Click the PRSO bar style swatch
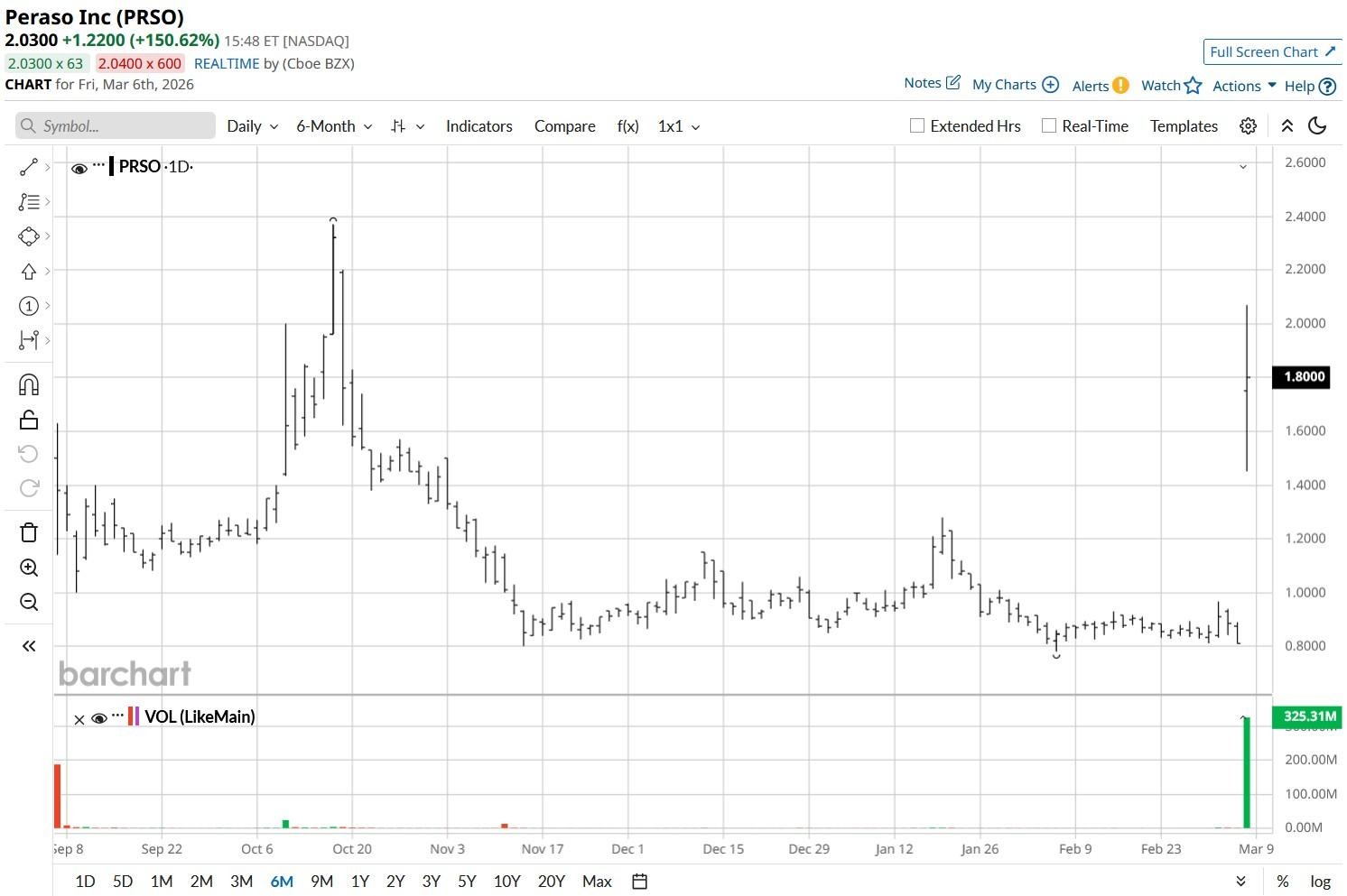1347x896 pixels. [111, 166]
